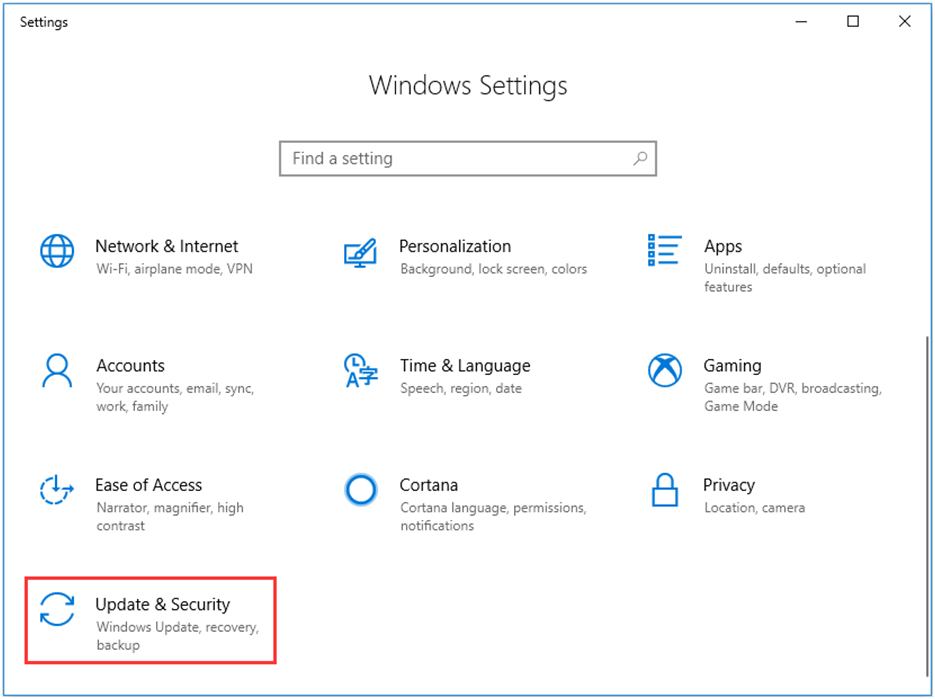Click 'Your accounts, email, sync' description
This screenshot has width=935, height=699.
point(175,397)
